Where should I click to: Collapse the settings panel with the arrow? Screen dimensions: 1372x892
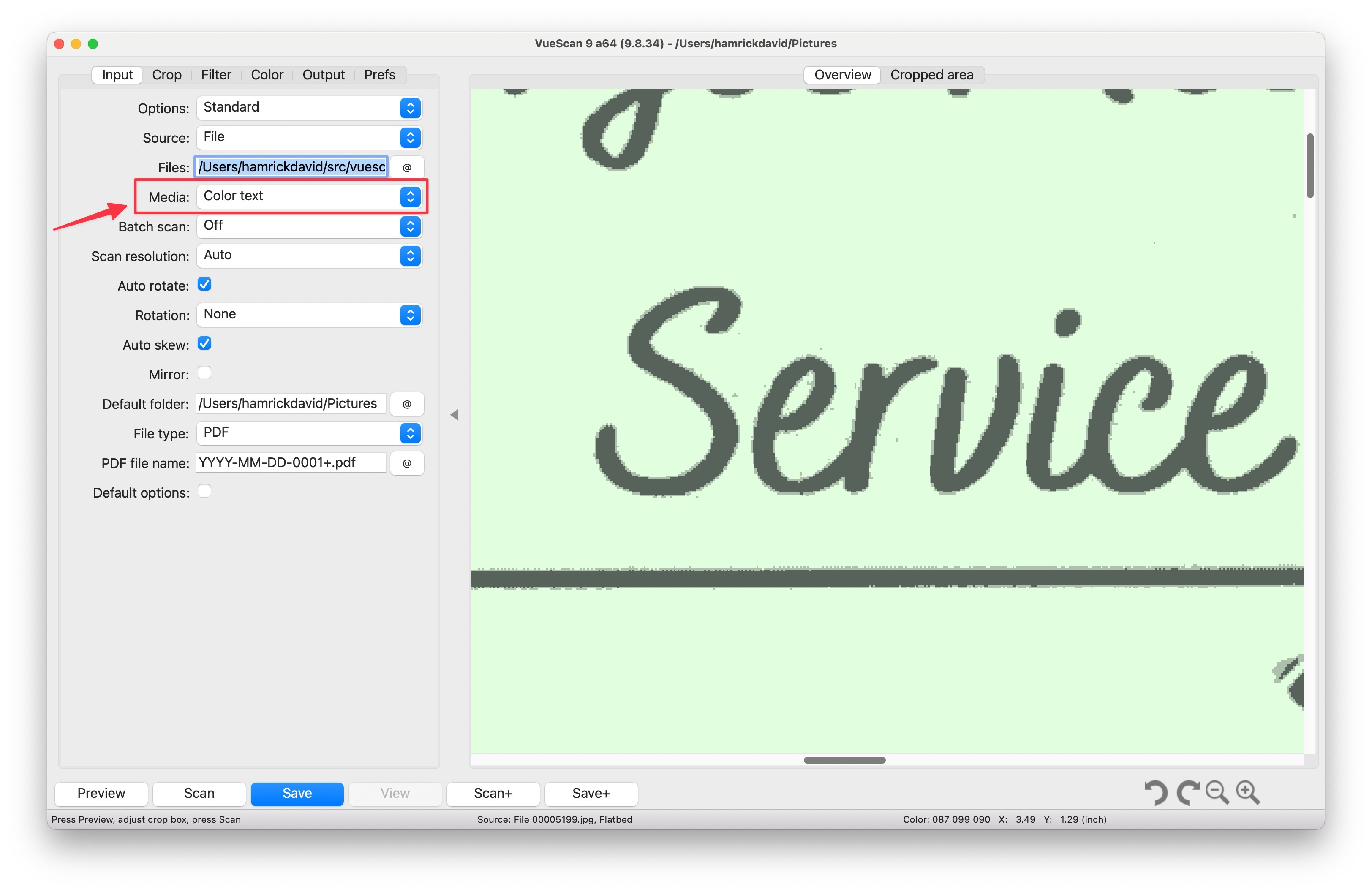(455, 414)
